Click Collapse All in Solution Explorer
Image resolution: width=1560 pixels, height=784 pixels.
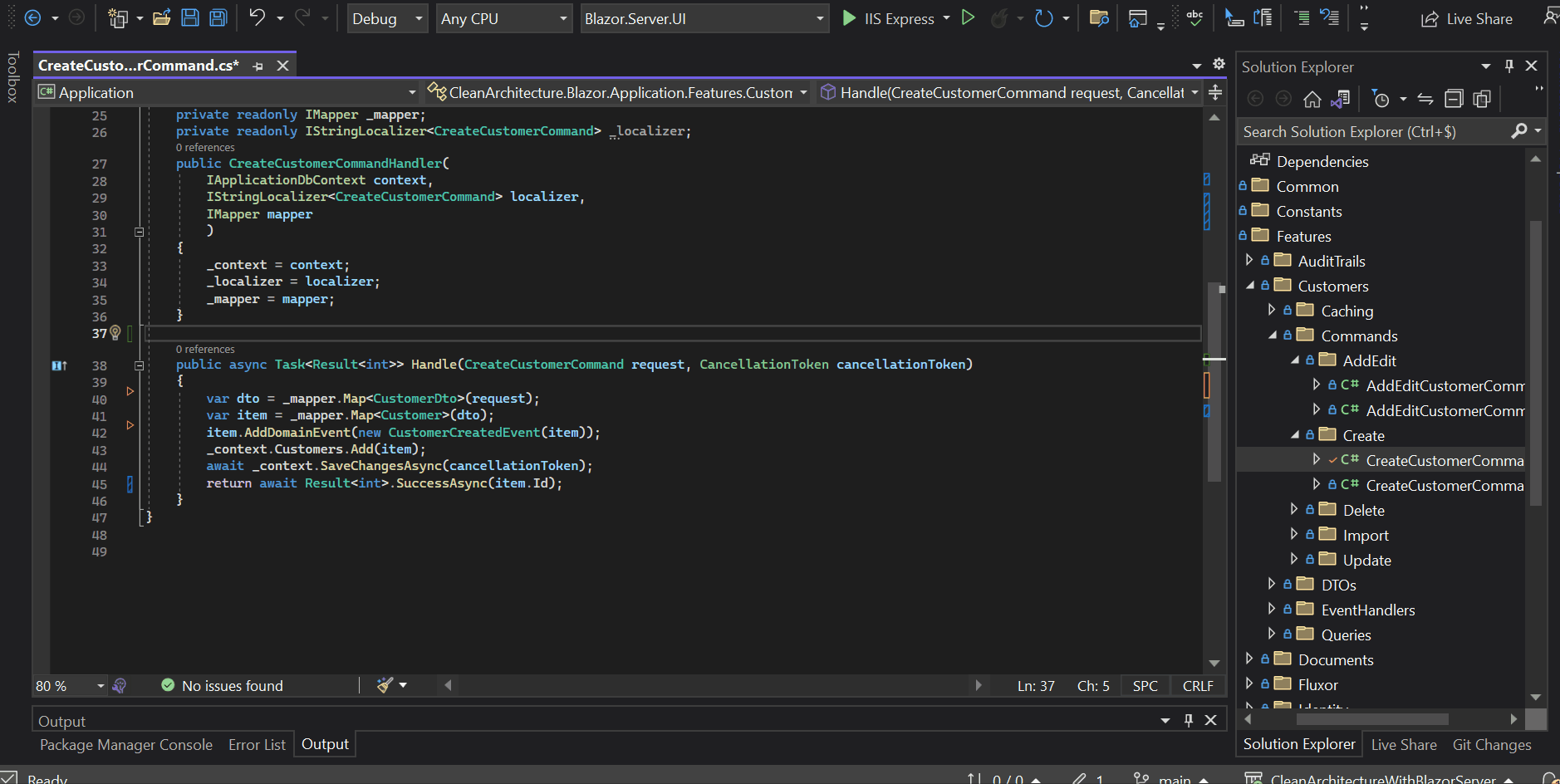point(1454,100)
